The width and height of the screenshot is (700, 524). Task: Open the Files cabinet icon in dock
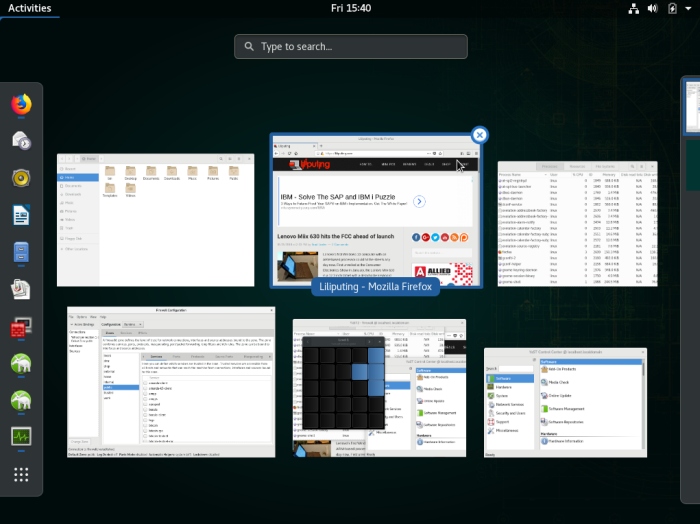click(21, 252)
